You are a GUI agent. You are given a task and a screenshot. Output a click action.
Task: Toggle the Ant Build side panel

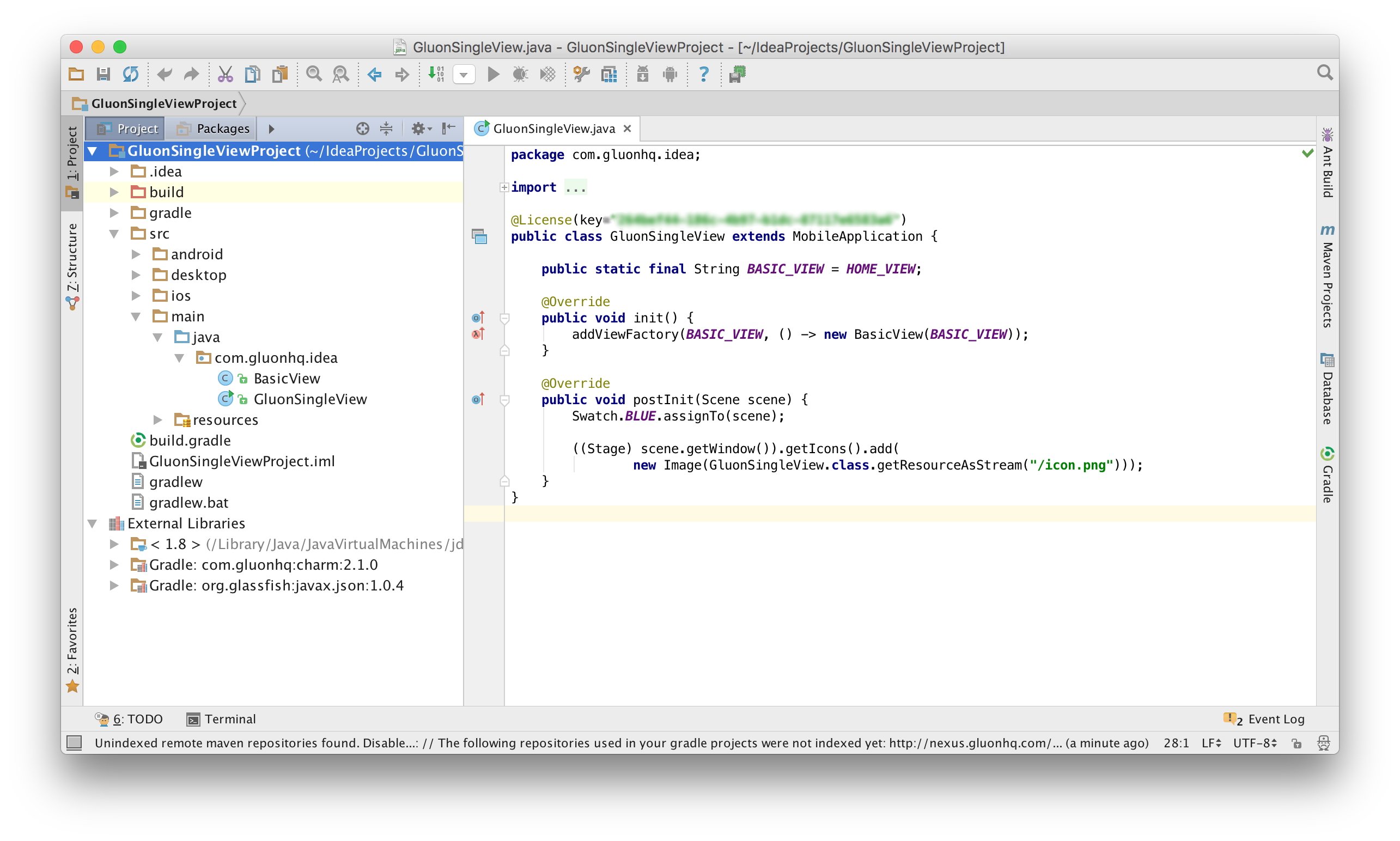point(1328,163)
